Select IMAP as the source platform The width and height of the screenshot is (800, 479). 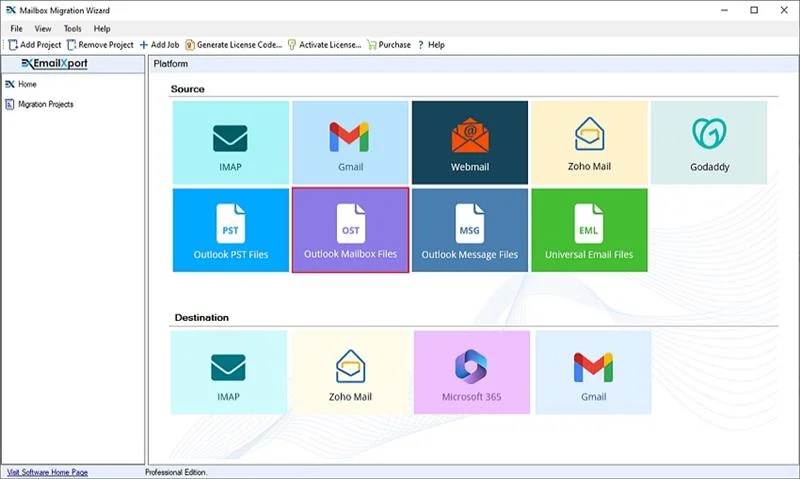[231, 142]
